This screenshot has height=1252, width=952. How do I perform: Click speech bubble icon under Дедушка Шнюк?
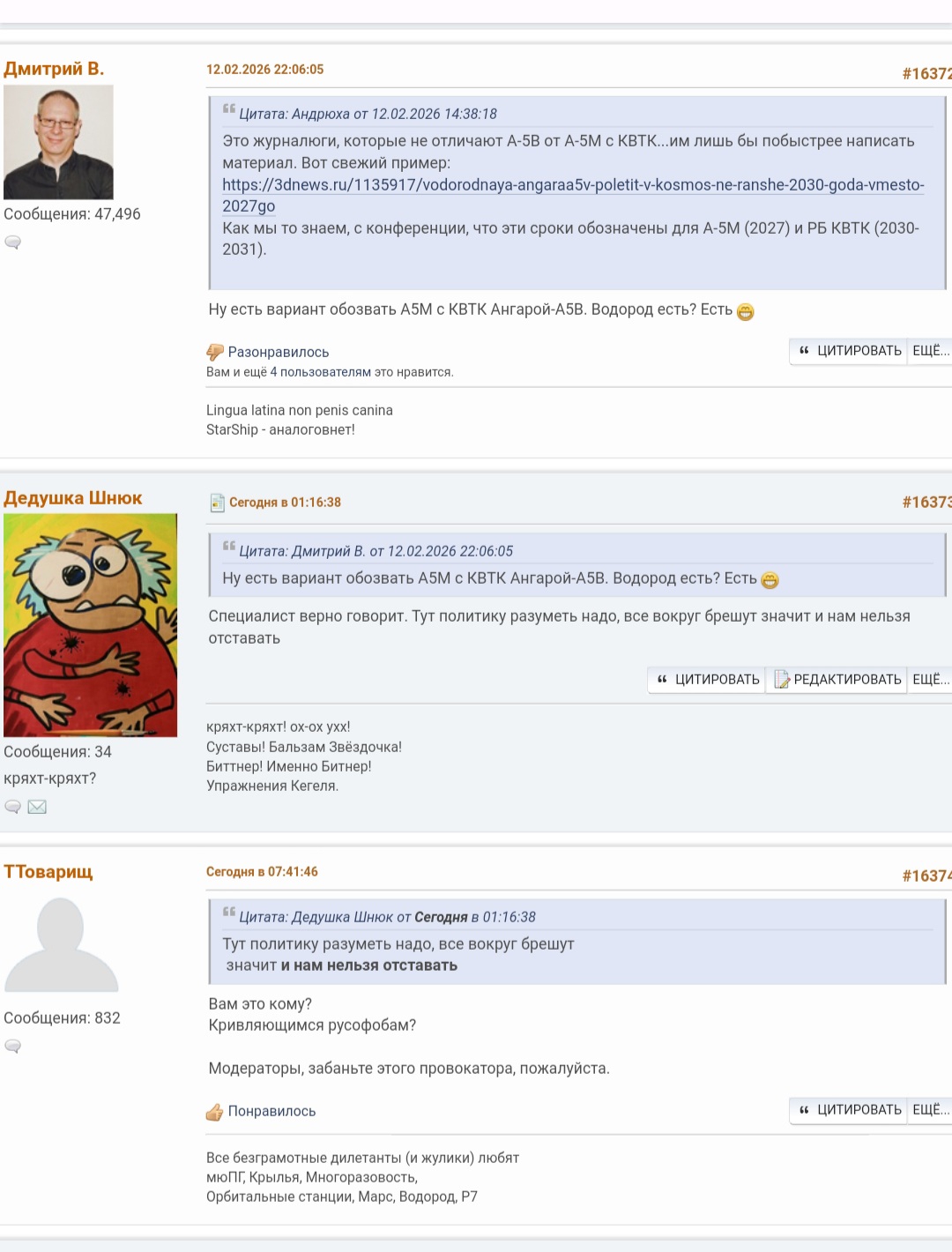tap(12, 807)
